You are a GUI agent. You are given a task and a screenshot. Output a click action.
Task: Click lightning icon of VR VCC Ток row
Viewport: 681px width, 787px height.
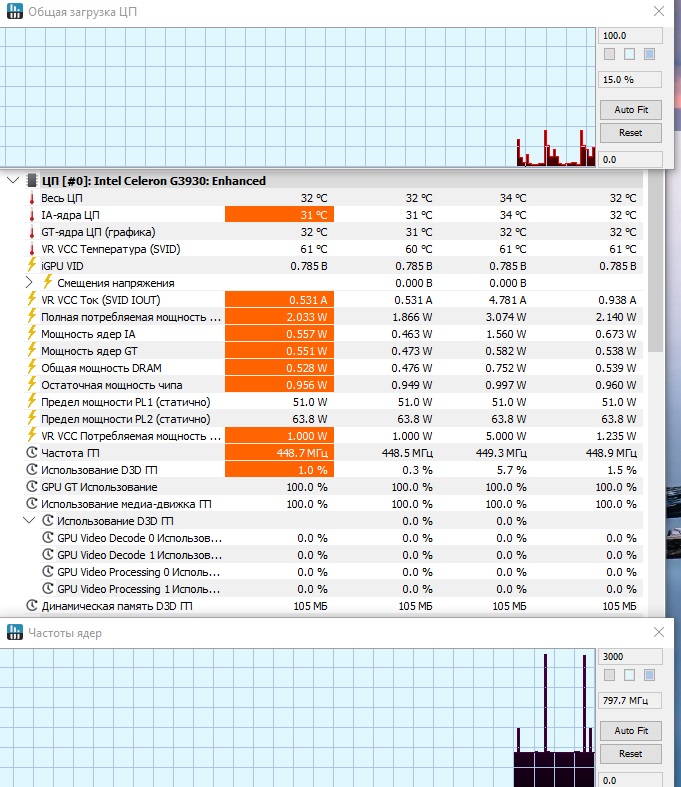click(x=32, y=299)
